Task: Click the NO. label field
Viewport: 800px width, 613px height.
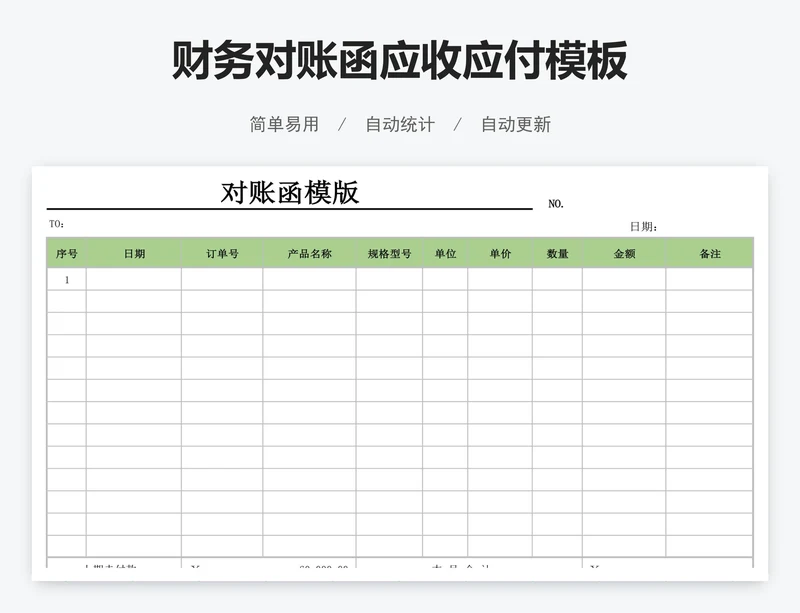Action: click(556, 204)
